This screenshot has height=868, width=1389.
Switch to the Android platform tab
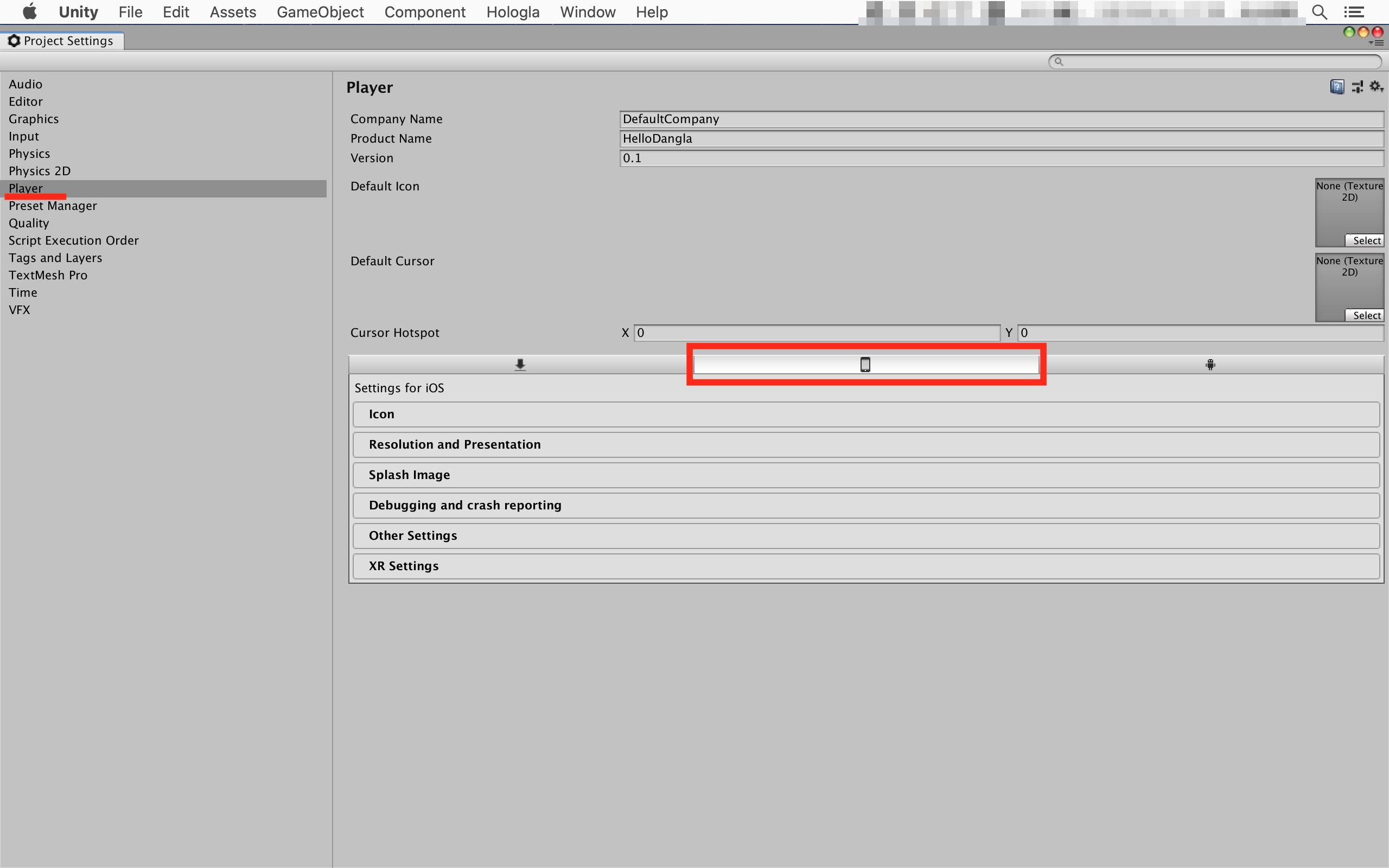1210,365
